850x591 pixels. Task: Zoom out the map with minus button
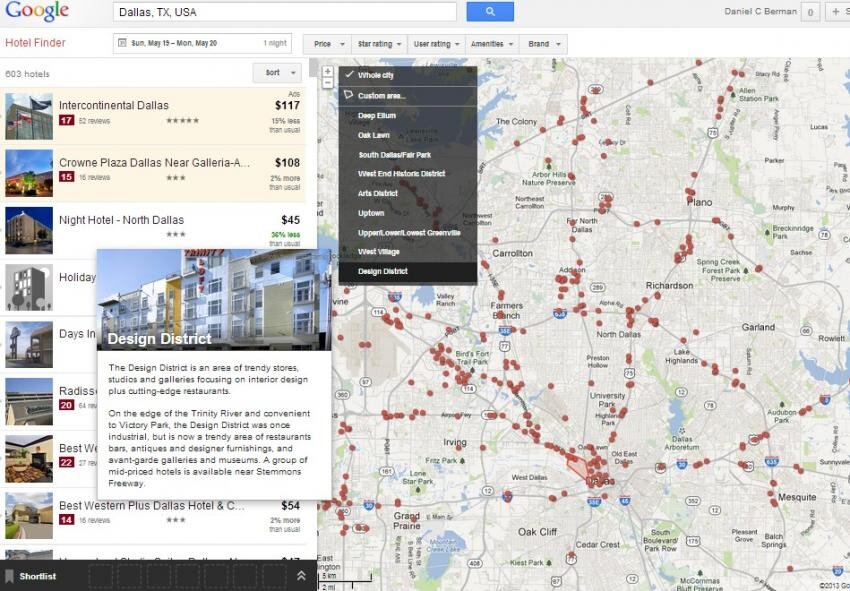(x=327, y=83)
